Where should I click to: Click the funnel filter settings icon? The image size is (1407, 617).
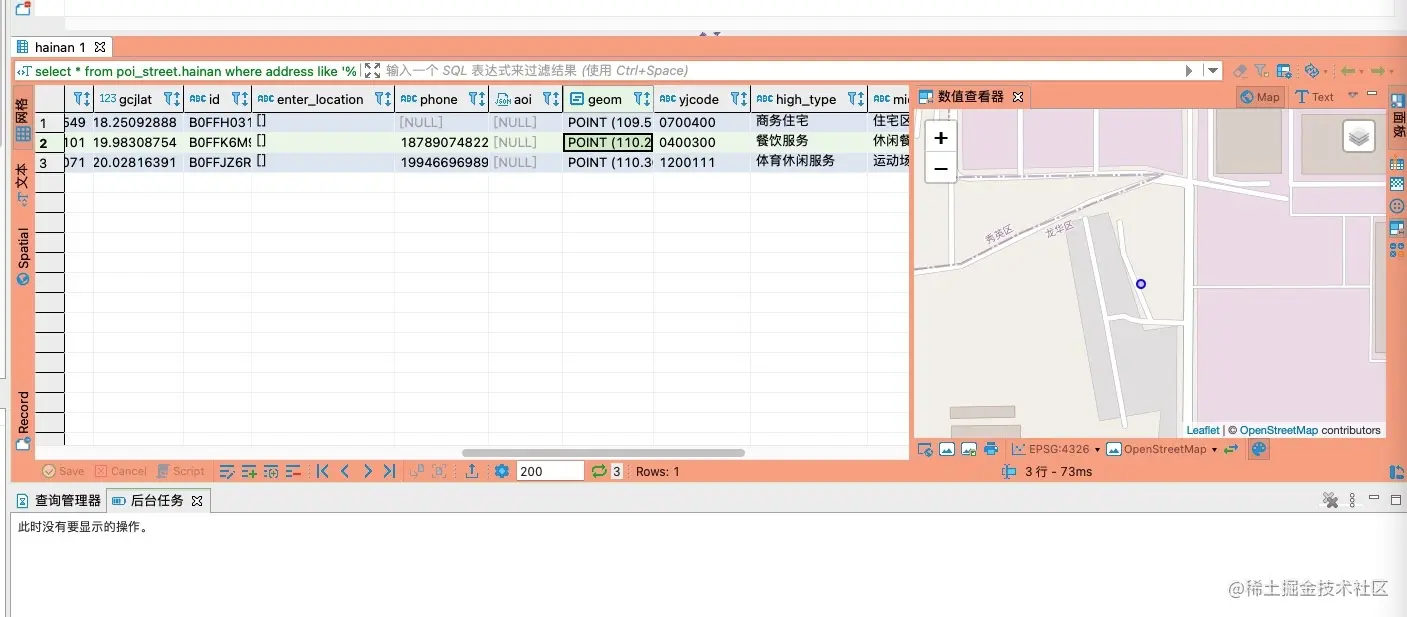tap(1261, 71)
